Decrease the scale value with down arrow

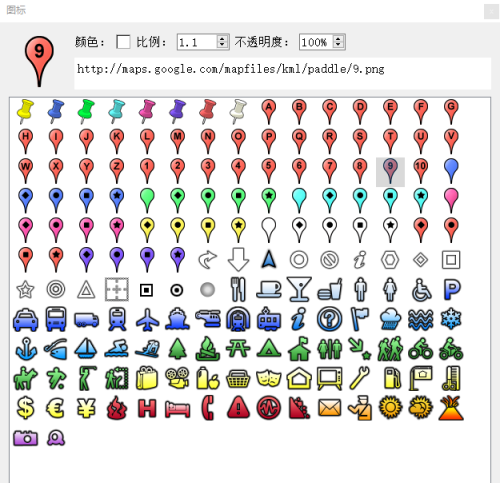pos(222,45)
